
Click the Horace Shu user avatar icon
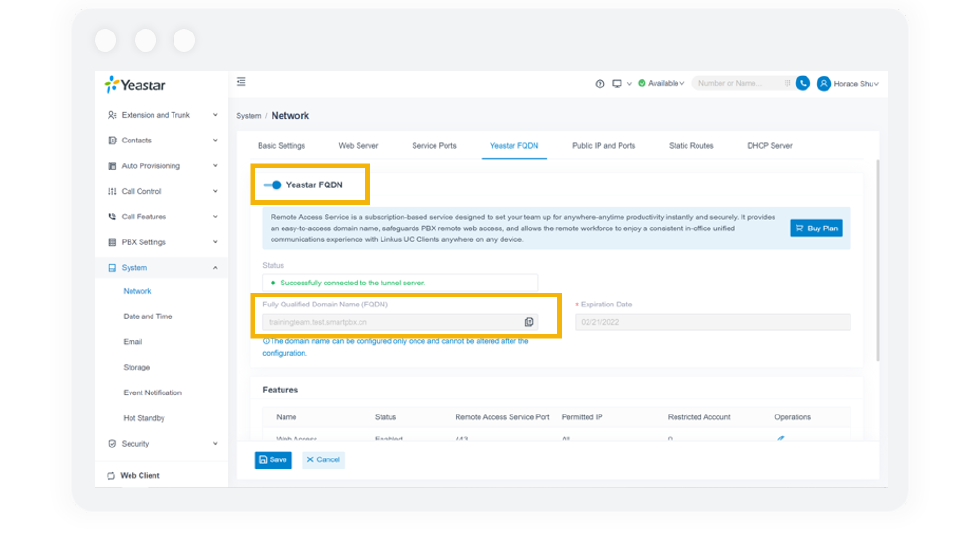[824, 84]
